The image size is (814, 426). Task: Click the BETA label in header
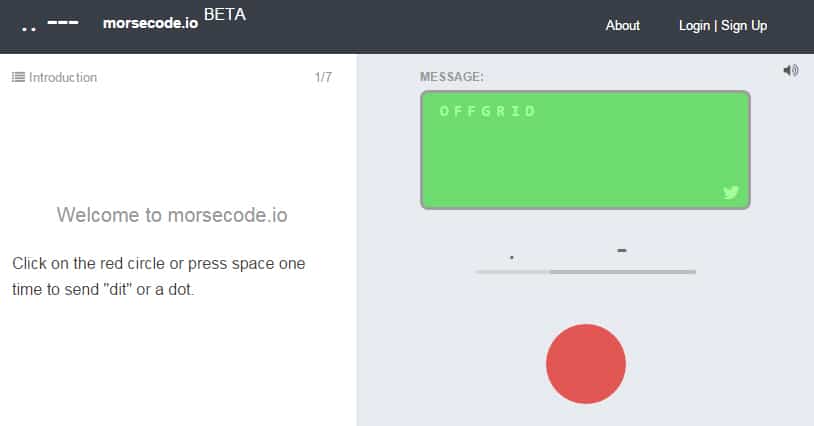point(225,15)
